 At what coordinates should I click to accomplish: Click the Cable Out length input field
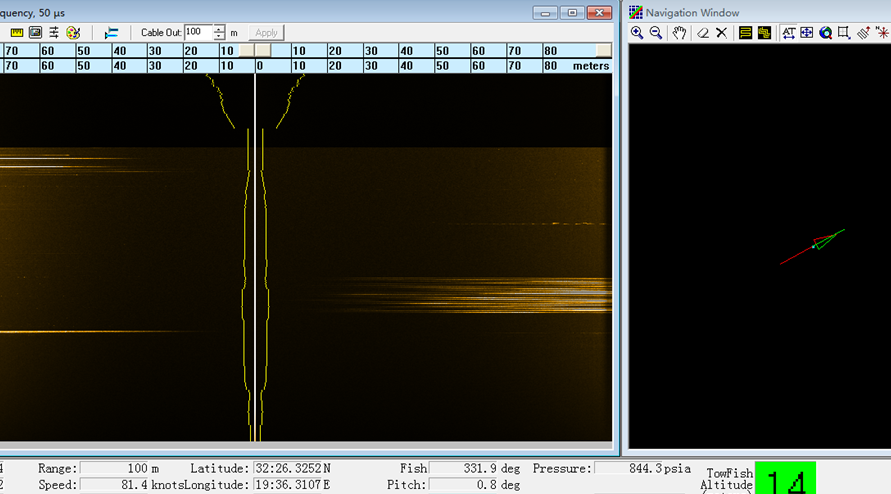tap(198, 33)
